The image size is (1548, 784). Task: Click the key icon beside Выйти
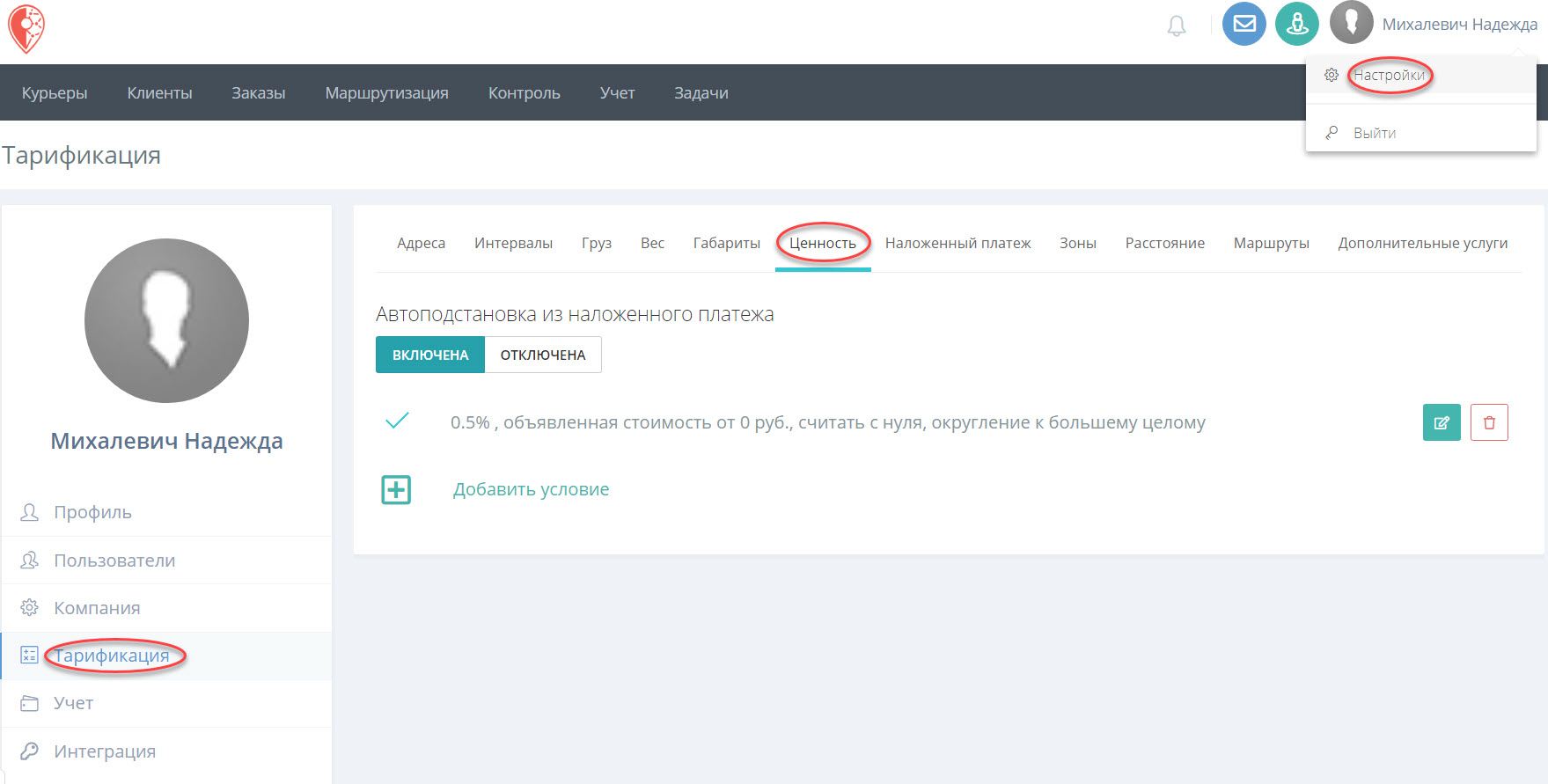click(1332, 132)
